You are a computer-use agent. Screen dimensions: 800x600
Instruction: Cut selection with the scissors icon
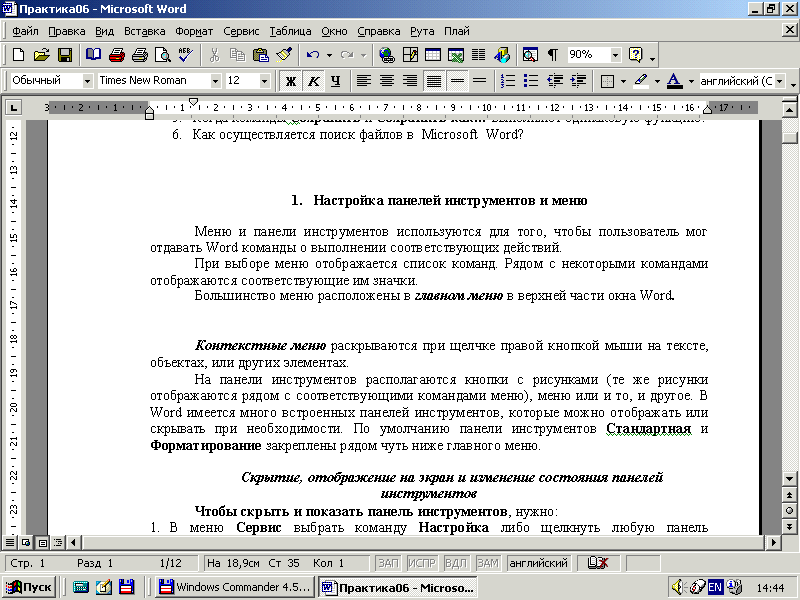[x=214, y=55]
